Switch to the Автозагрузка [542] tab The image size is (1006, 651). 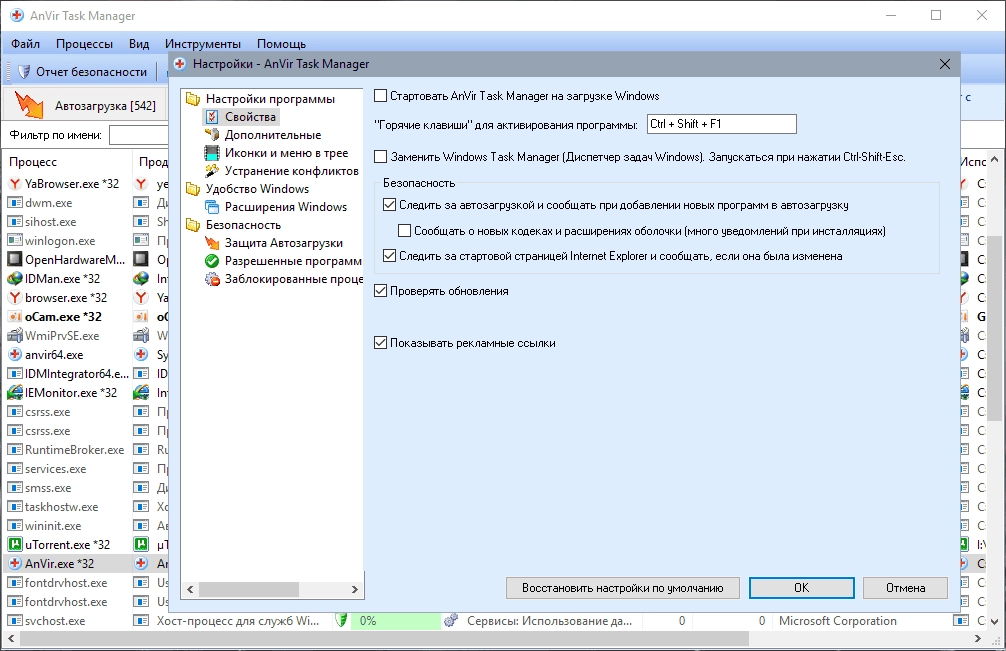86,105
